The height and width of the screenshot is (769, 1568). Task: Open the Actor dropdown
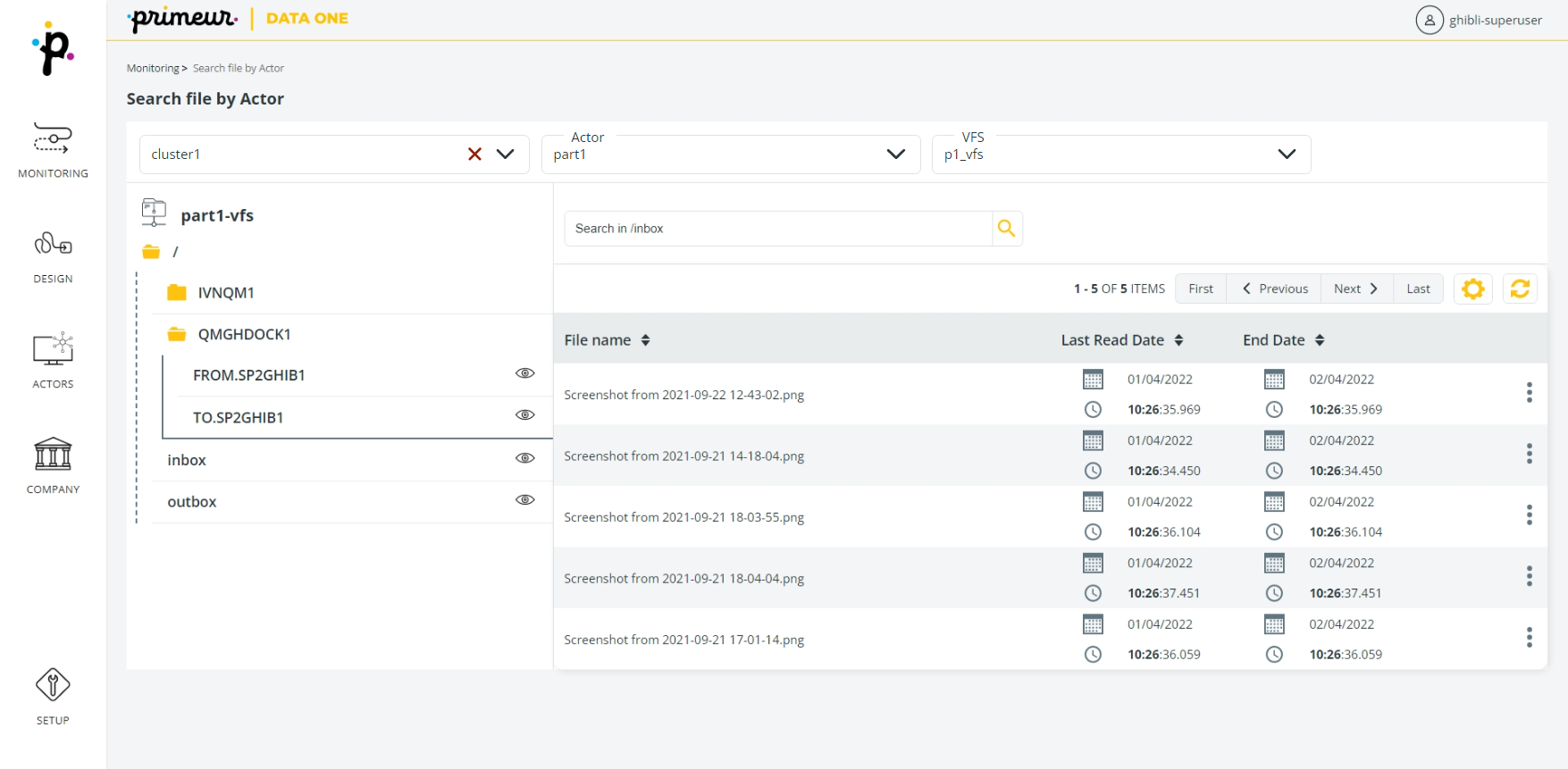pos(731,155)
